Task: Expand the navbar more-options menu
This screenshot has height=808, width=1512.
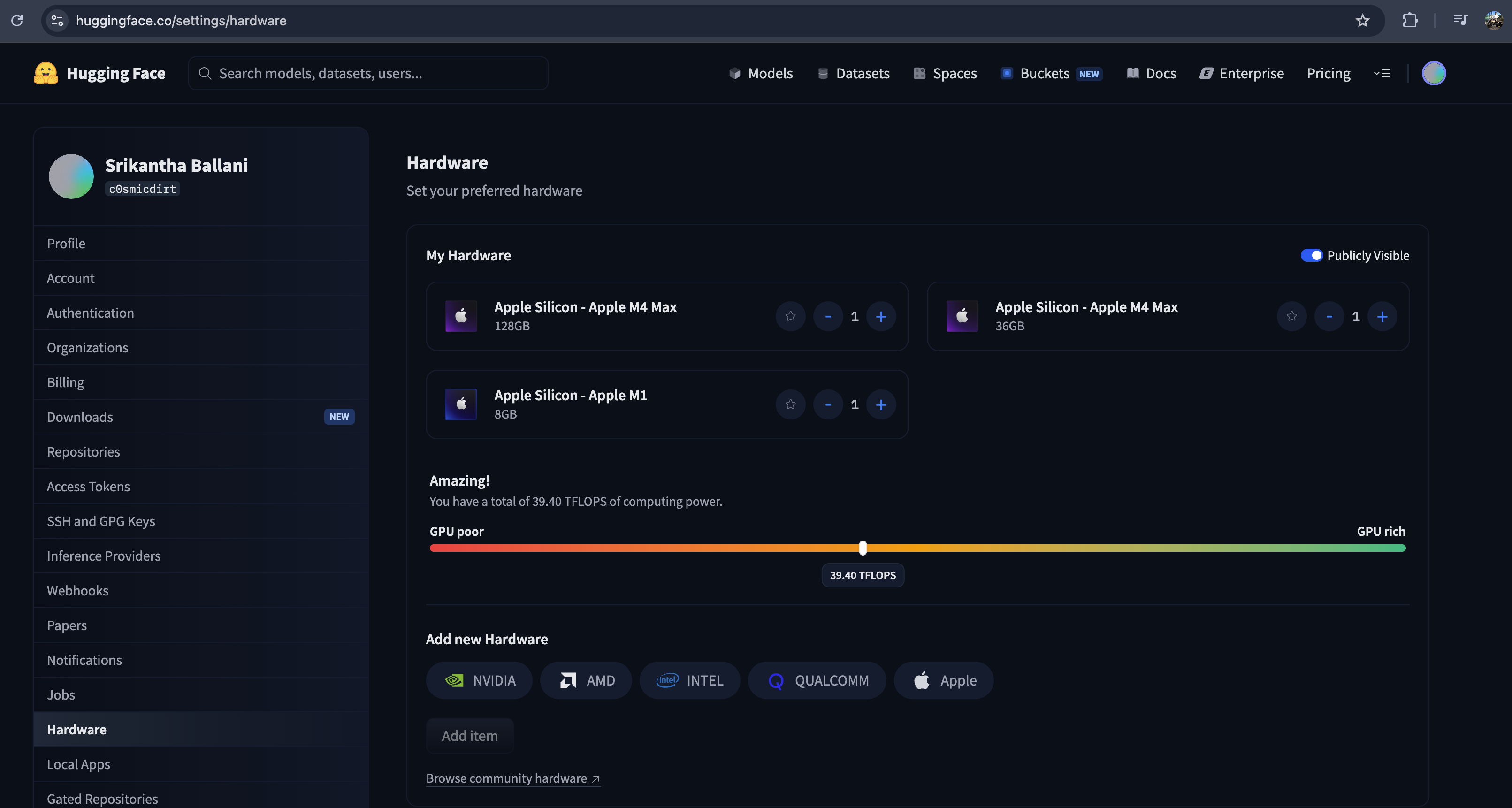Action: (1382, 73)
